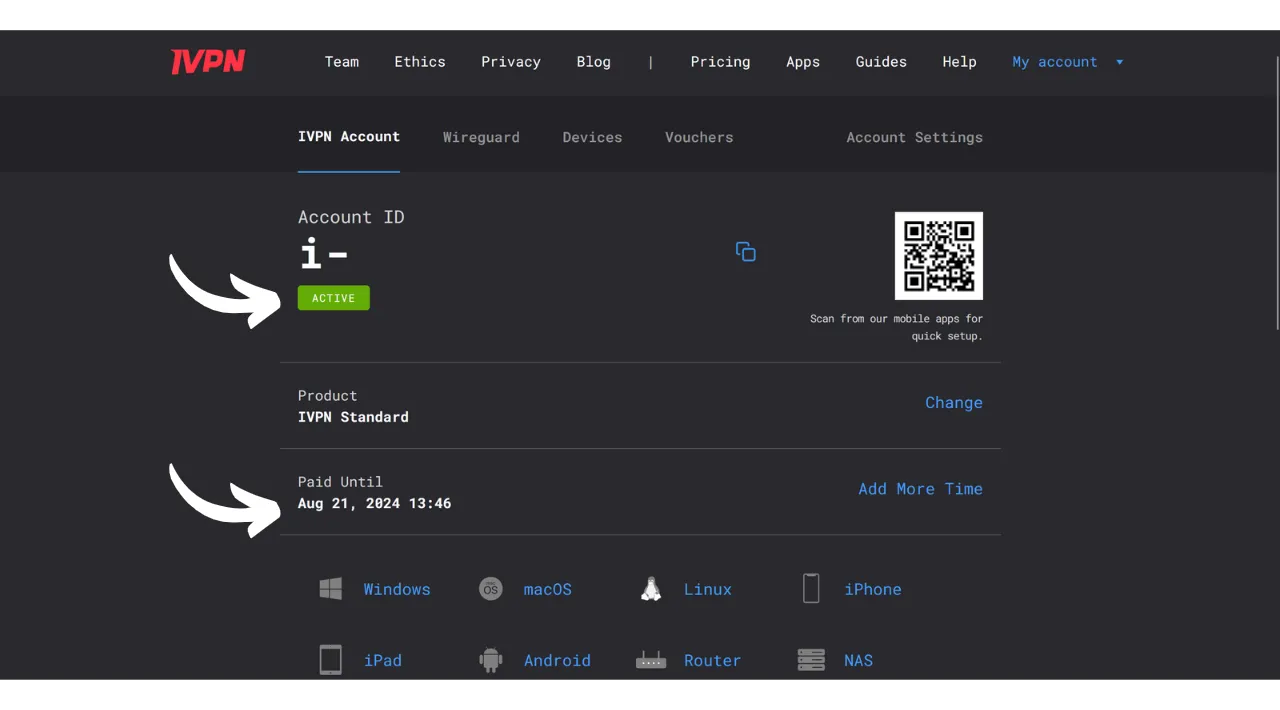The height and width of the screenshot is (710, 1280).
Task: View the Pricing page
Action: pos(720,62)
